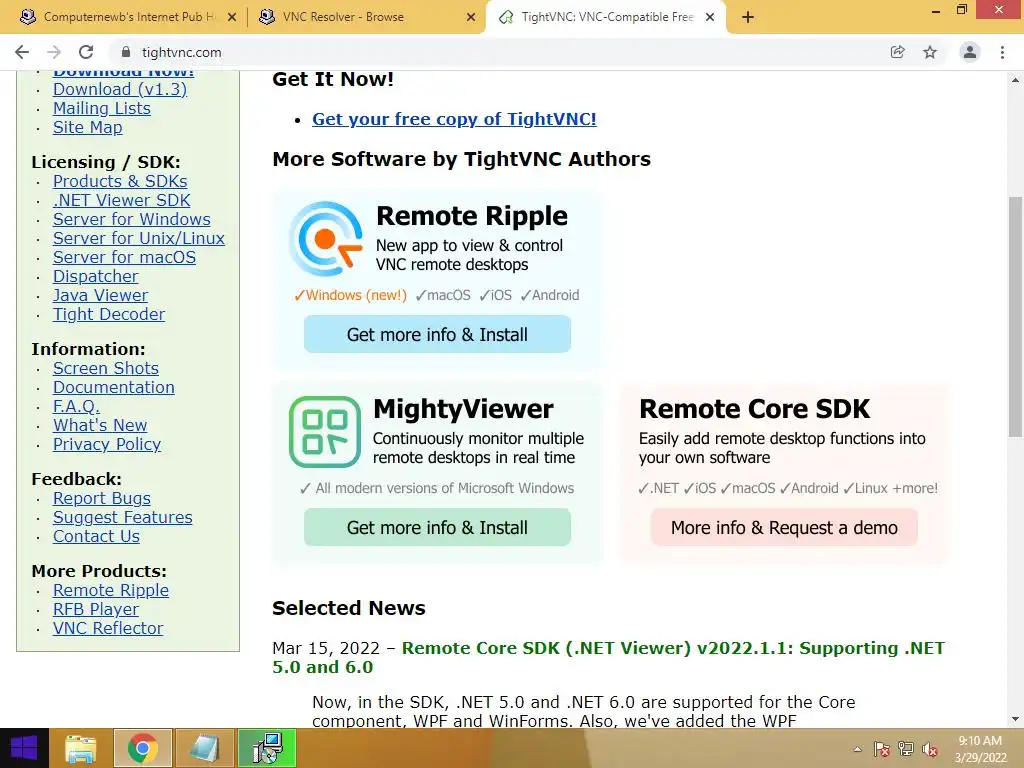The image size is (1024, 768).
Task: Open the taskbar clock and date
Action: pyautogui.click(x=980, y=749)
